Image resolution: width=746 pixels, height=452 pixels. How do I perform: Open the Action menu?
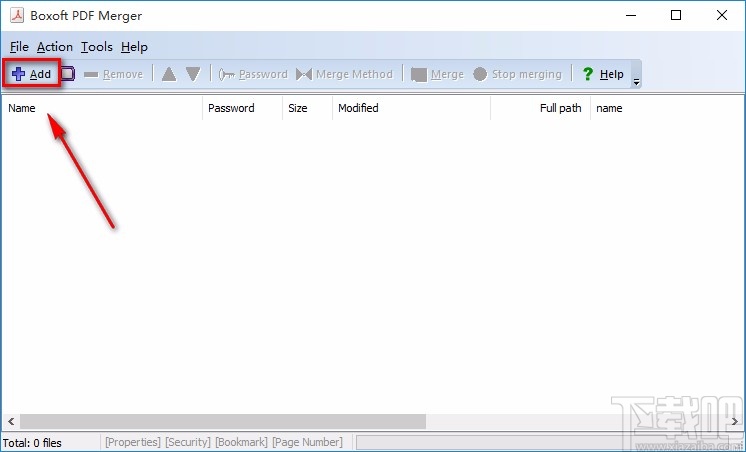[x=55, y=47]
